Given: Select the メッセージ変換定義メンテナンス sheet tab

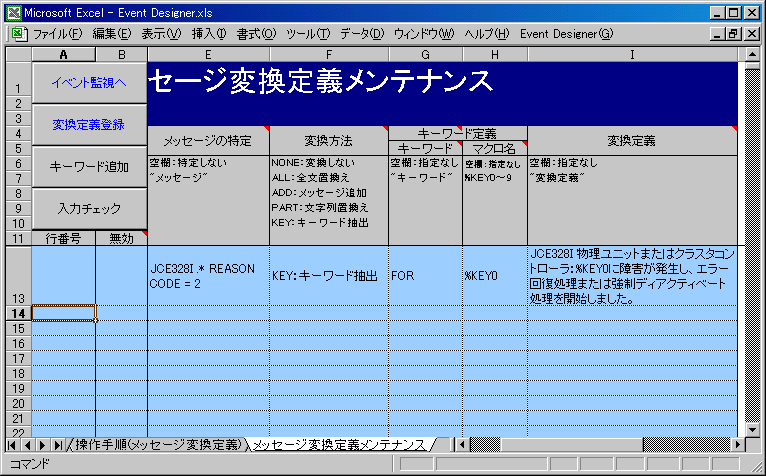Looking at the screenshot, I should point(338,444).
